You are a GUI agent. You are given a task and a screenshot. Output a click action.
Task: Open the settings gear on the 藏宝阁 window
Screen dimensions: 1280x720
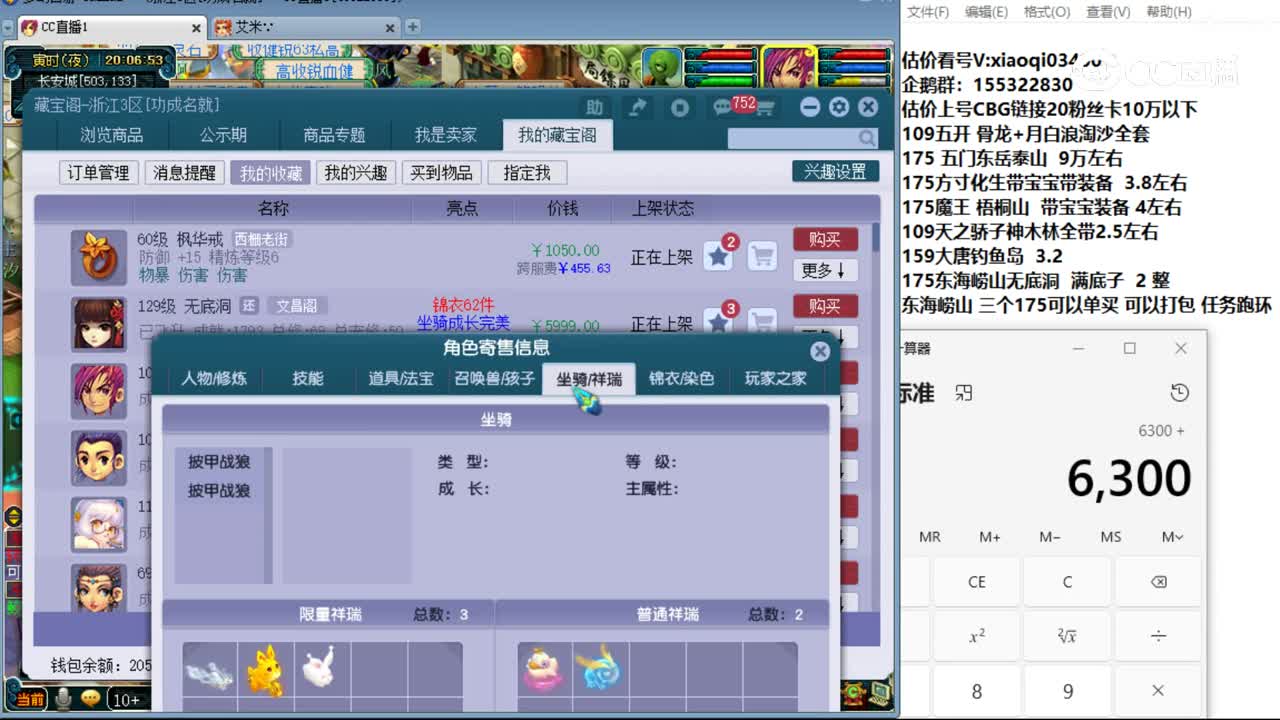(838, 107)
